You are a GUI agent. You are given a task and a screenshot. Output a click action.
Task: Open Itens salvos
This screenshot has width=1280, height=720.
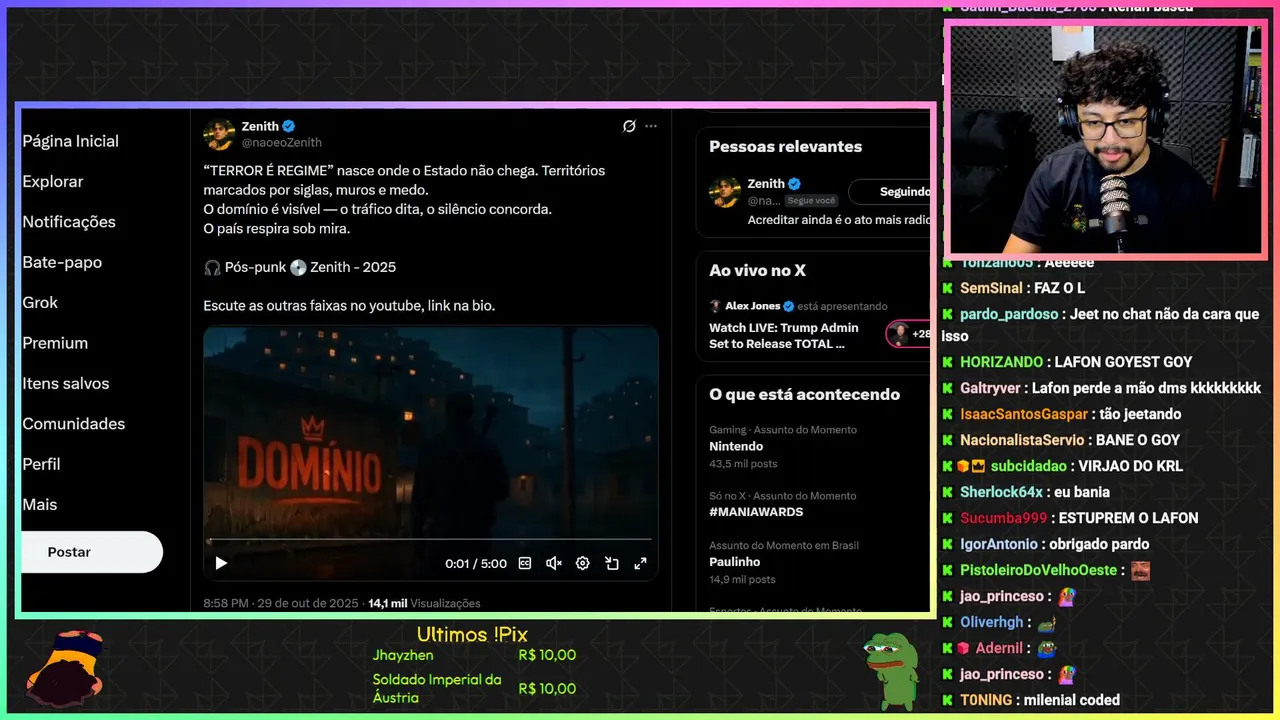click(x=66, y=383)
